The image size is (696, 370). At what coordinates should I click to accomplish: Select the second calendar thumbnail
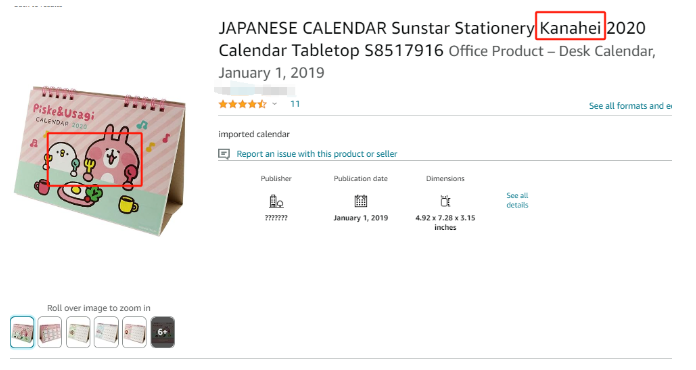coord(50,332)
